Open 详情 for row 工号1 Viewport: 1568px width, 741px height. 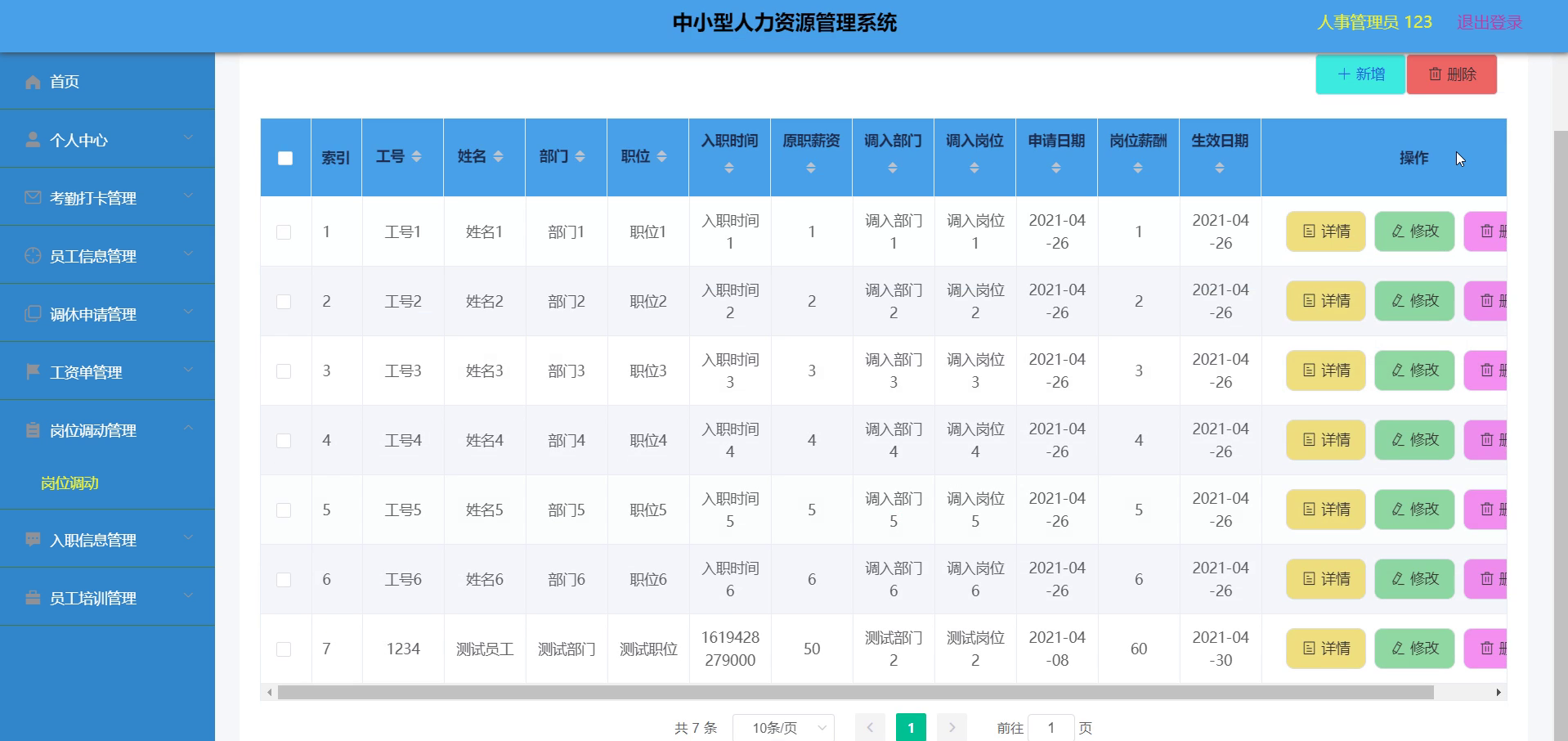tap(1326, 231)
